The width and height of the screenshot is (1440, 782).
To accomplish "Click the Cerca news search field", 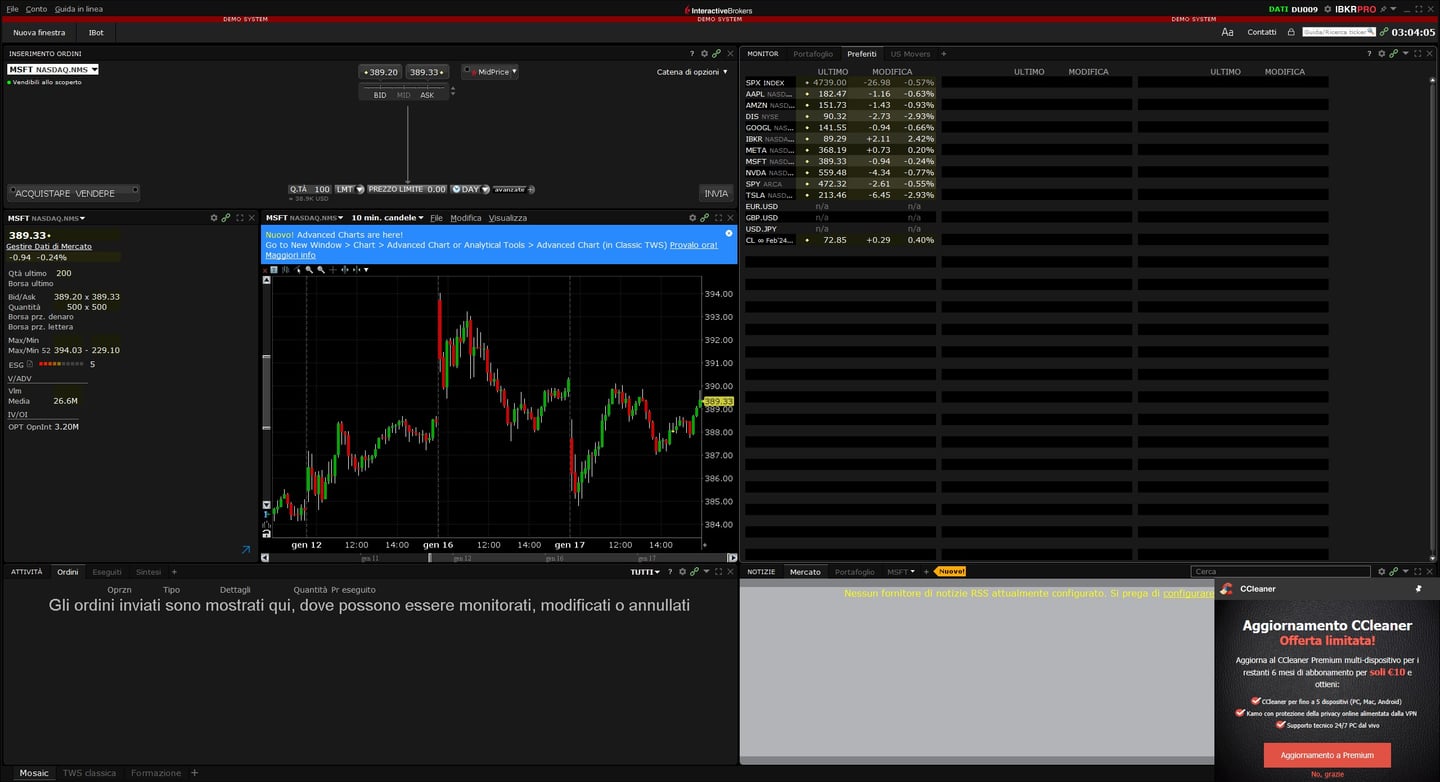I will [1280, 572].
